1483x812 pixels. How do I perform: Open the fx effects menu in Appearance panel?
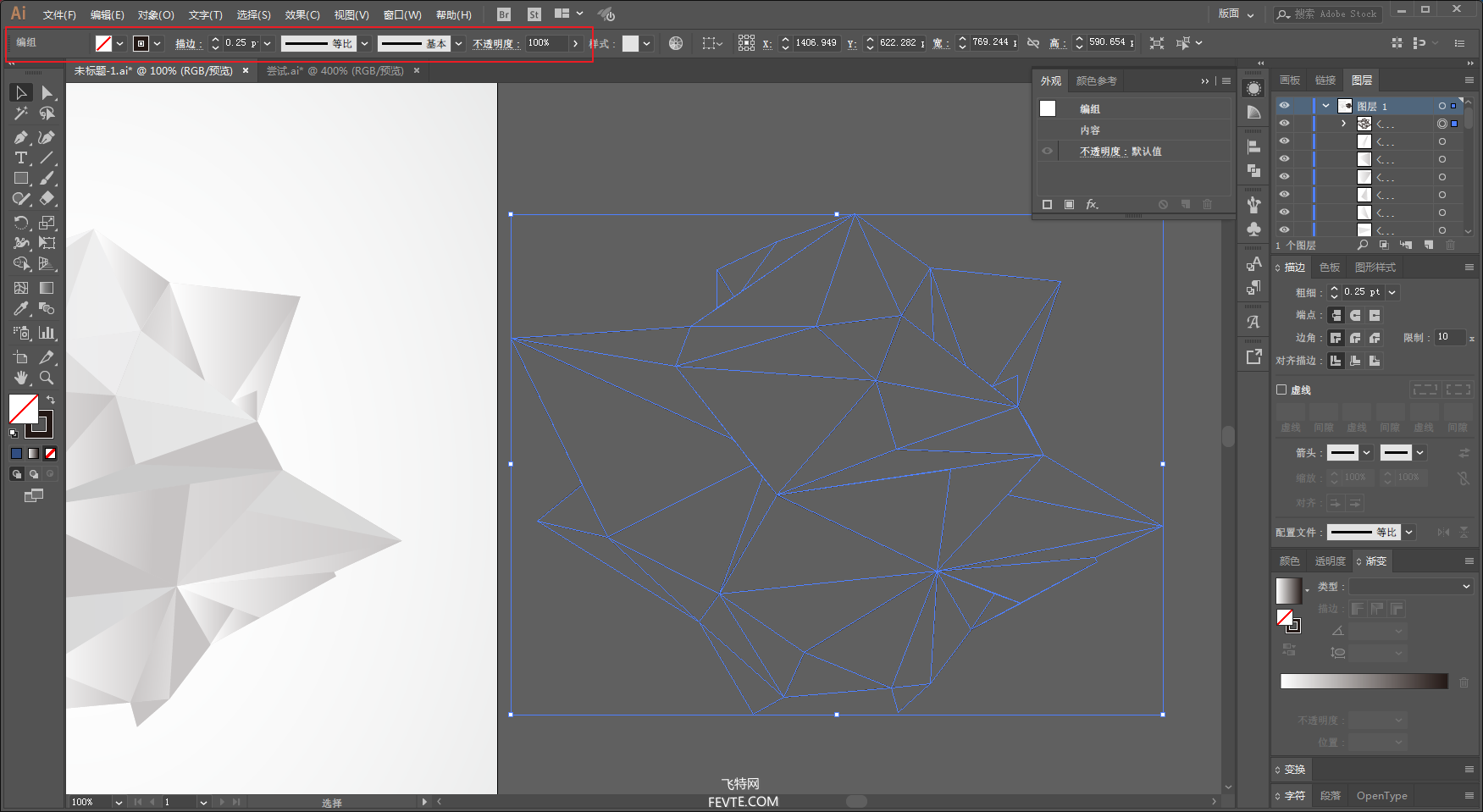click(1093, 204)
